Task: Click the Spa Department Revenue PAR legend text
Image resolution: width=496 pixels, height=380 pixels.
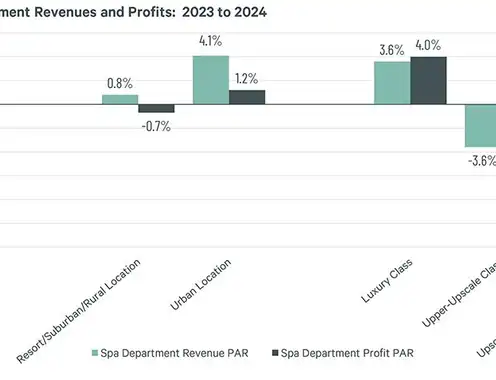Action: pyautogui.click(x=174, y=353)
